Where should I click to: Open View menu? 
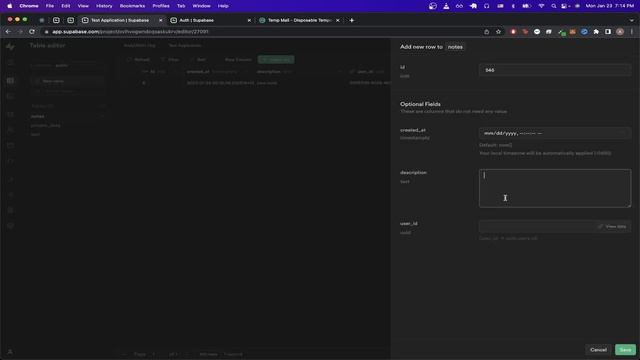tap(83, 6)
